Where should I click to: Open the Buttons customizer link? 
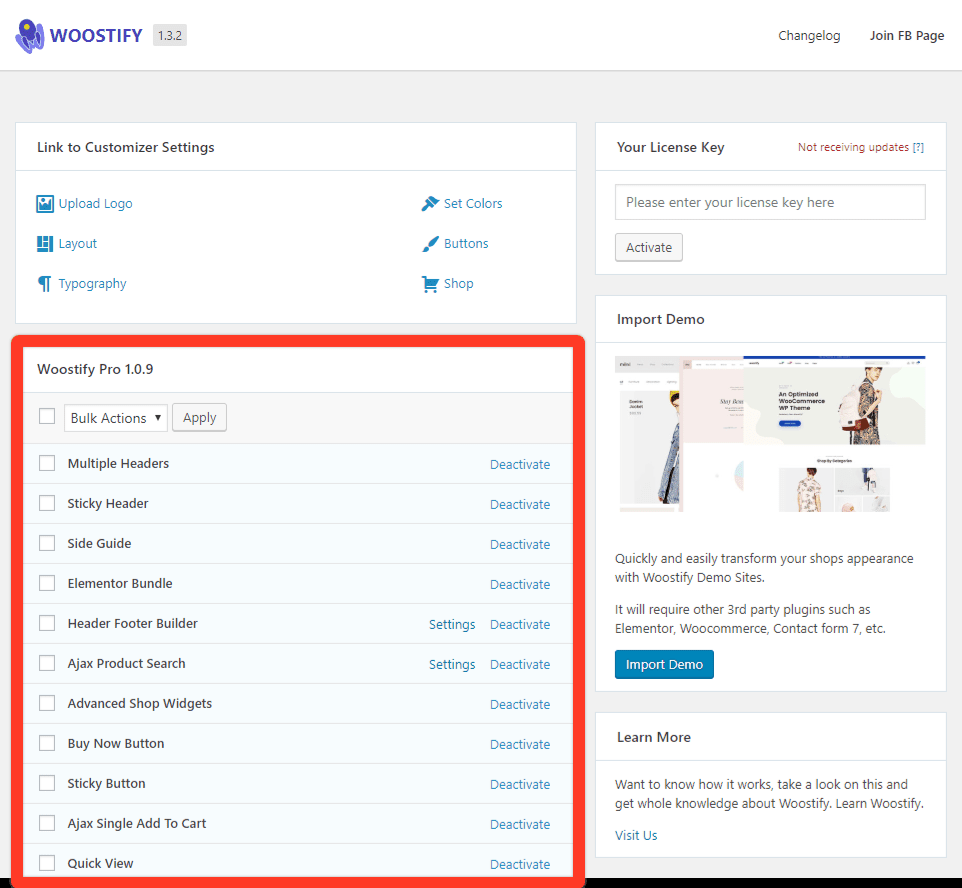[466, 244]
